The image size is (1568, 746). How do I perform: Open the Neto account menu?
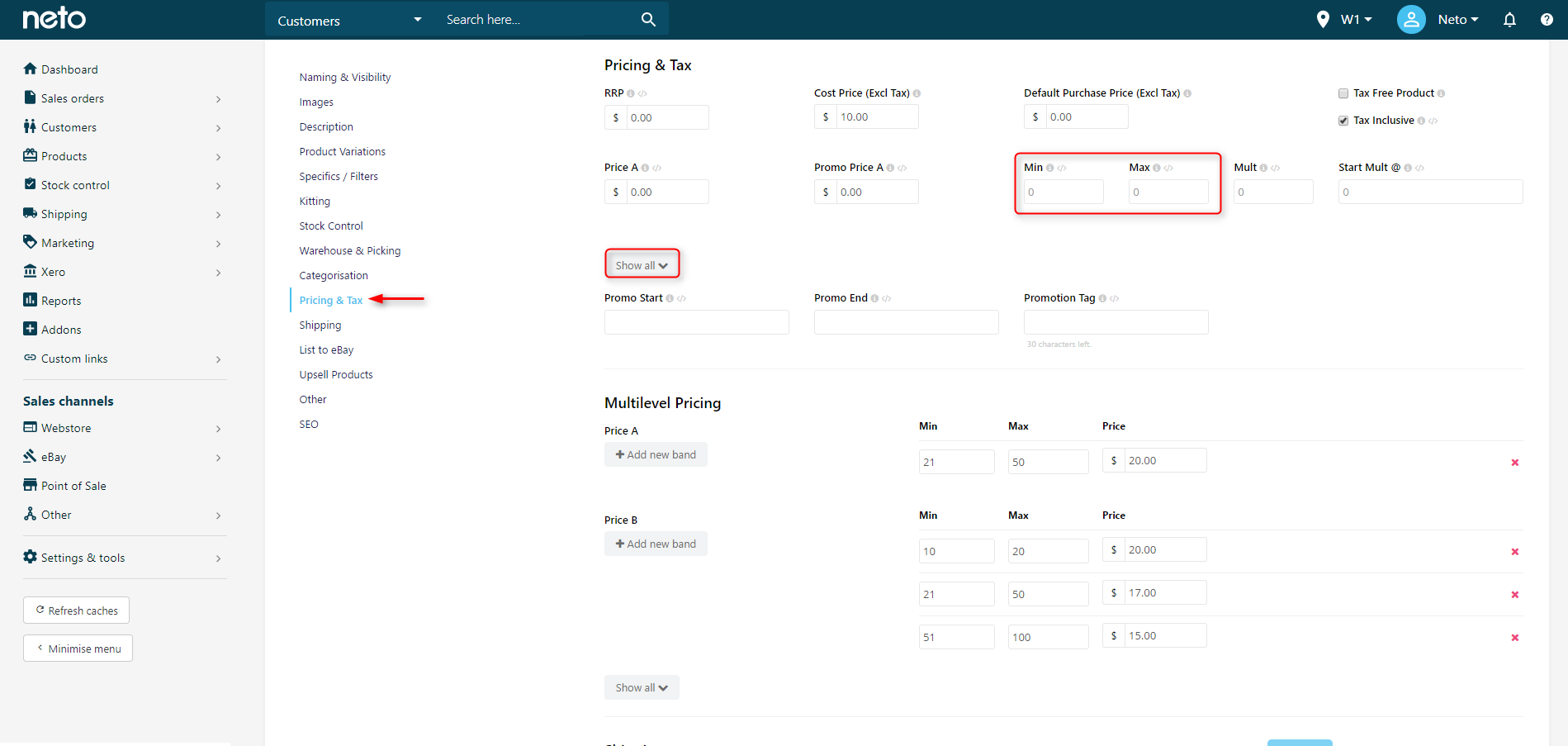(1458, 20)
